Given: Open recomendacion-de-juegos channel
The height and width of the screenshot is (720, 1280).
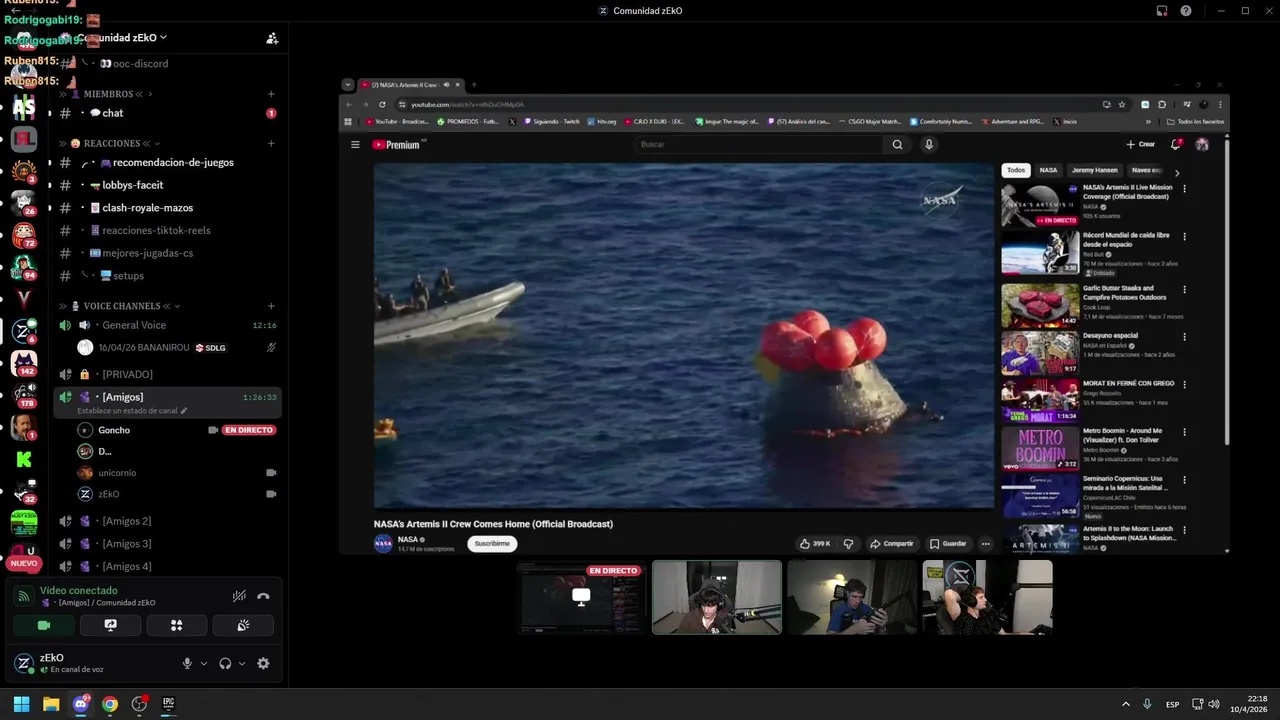Looking at the screenshot, I should 166,162.
